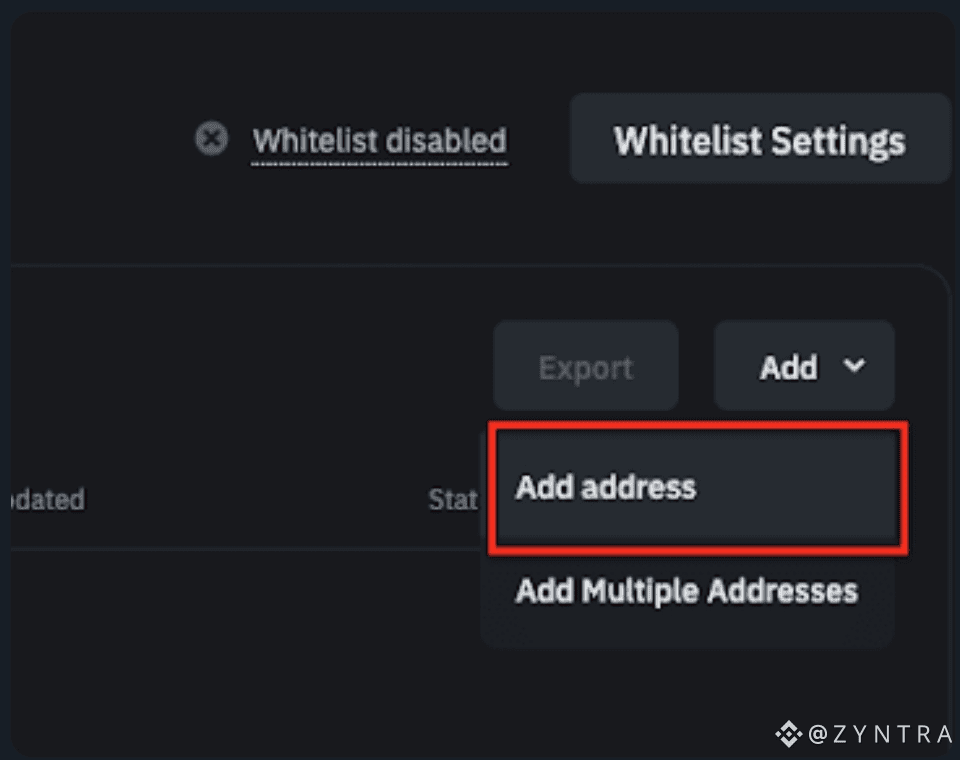The image size is (960, 760).
Task: Click empty space between Whitelist disabled and Whitelist Settings
Action: click(x=539, y=140)
